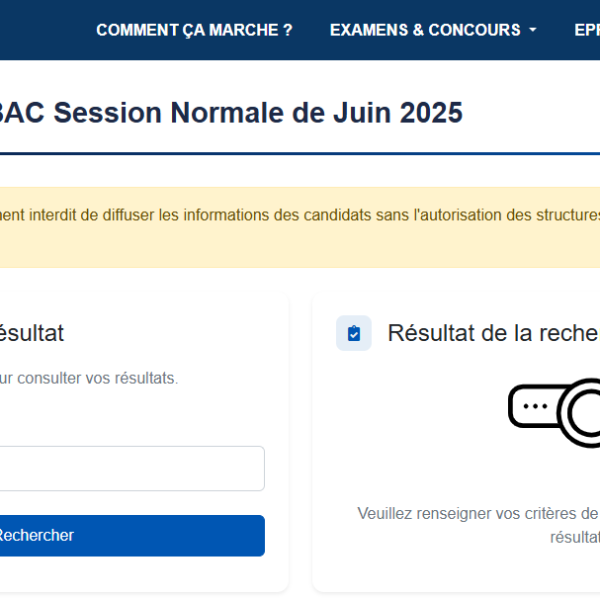The height and width of the screenshot is (600, 600).
Task: Click the Résultat de la recherche card heading
Action: pyautogui.click(x=494, y=333)
